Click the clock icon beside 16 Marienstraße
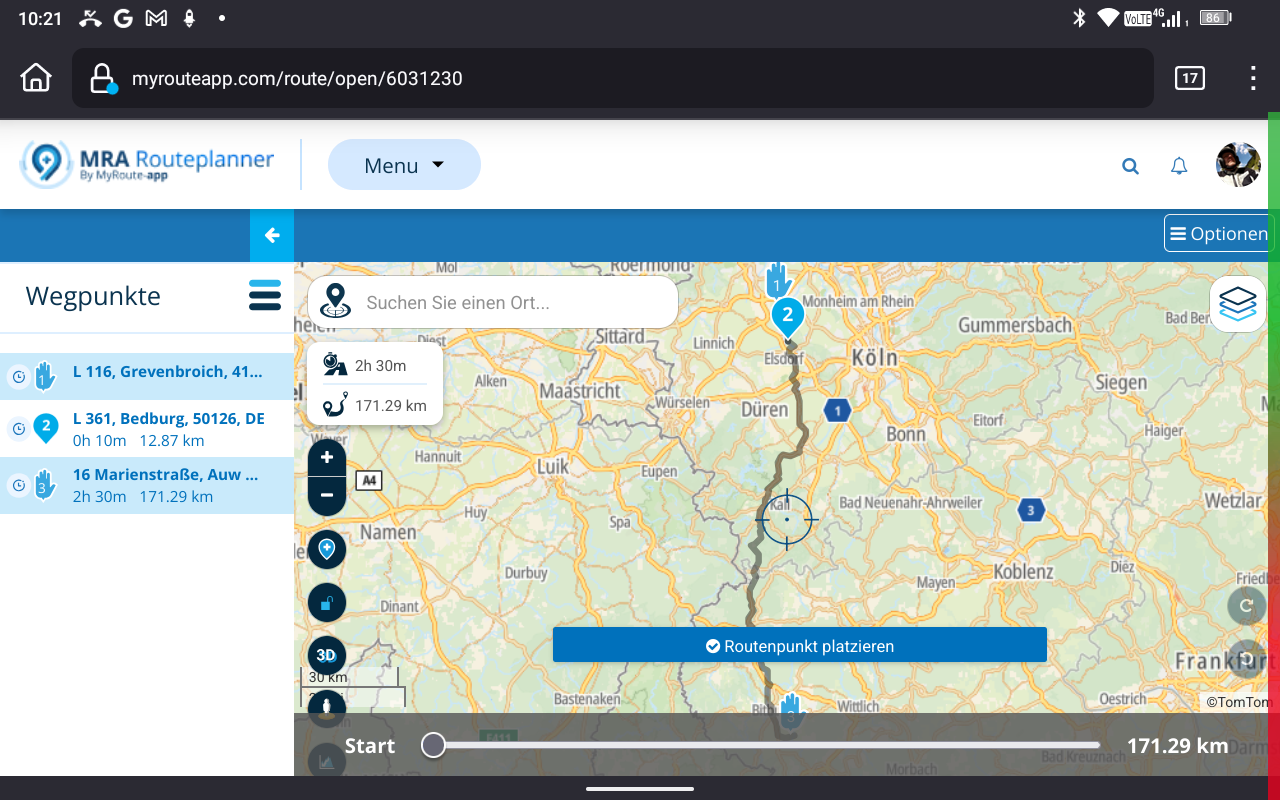 (x=18, y=485)
